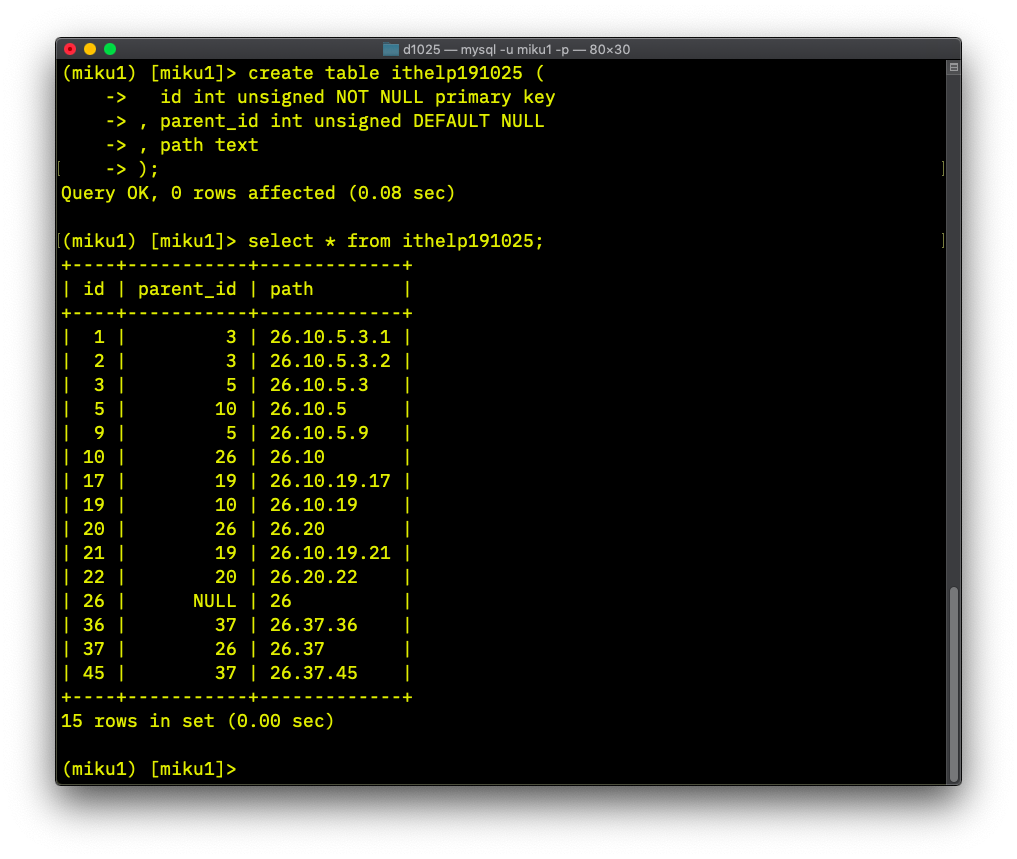The height and width of the screenshot is (859, 1017).
Task: Click the 'parent_id' column header in result table
Action: click(x=187, y=289)
